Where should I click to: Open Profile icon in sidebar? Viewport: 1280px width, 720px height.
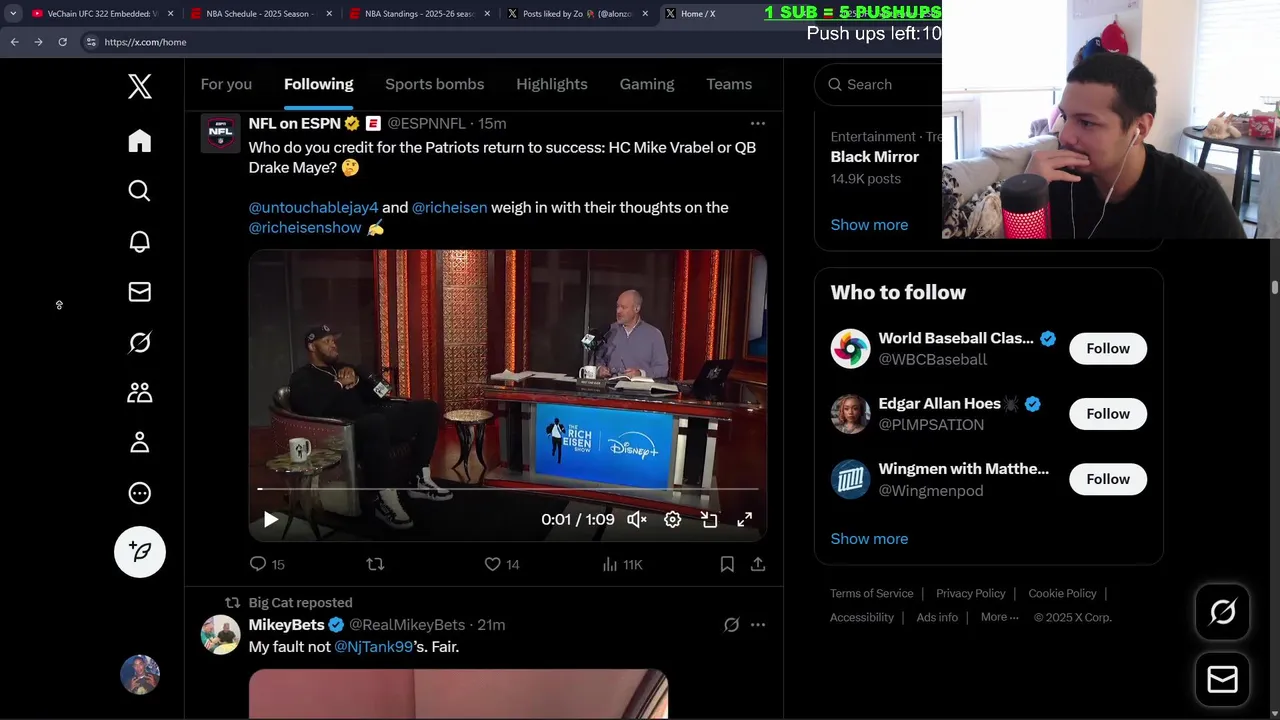[x=140, y=443]
